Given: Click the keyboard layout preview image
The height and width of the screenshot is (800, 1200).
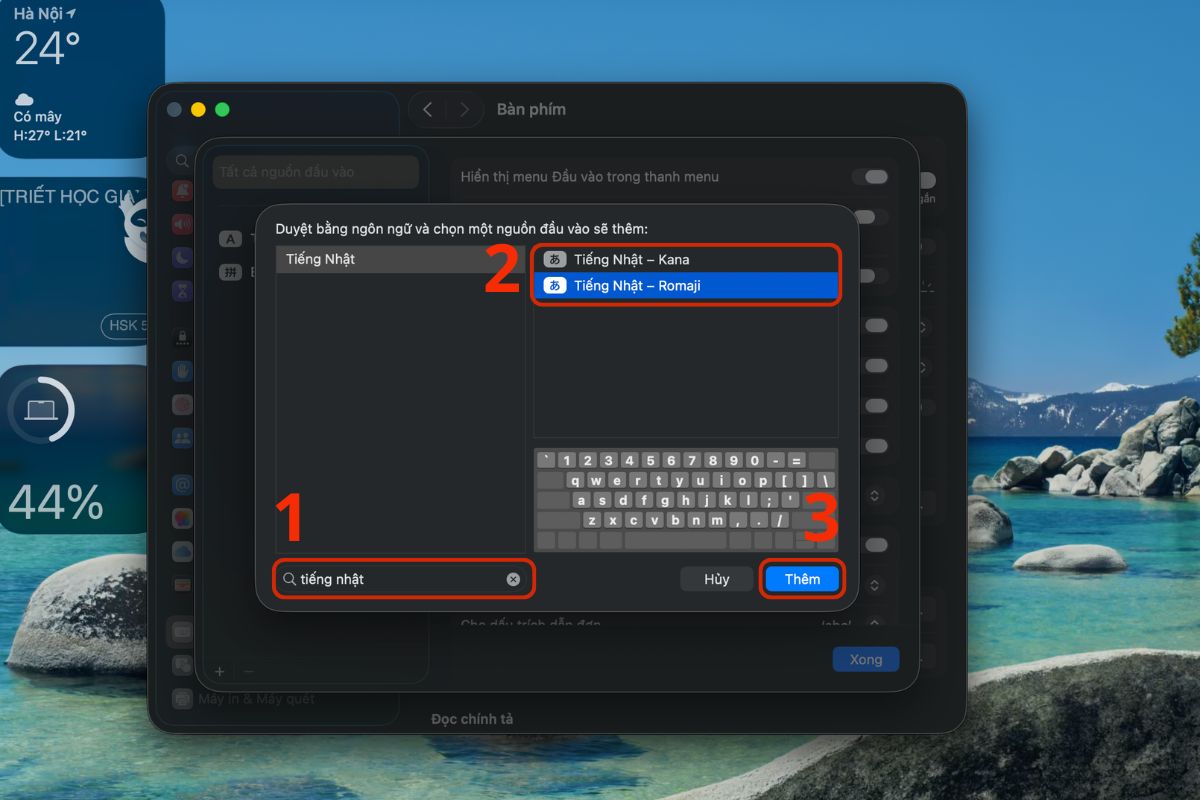Looking at the screenshot, I should 686,500.
